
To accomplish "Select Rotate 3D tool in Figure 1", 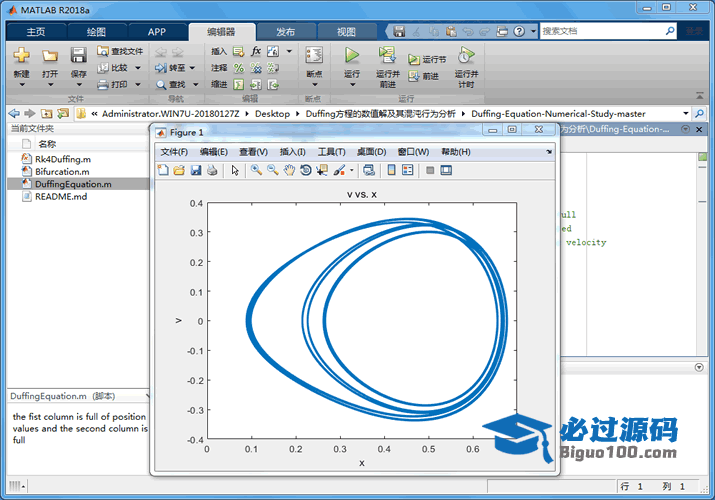I will (306, 170).
